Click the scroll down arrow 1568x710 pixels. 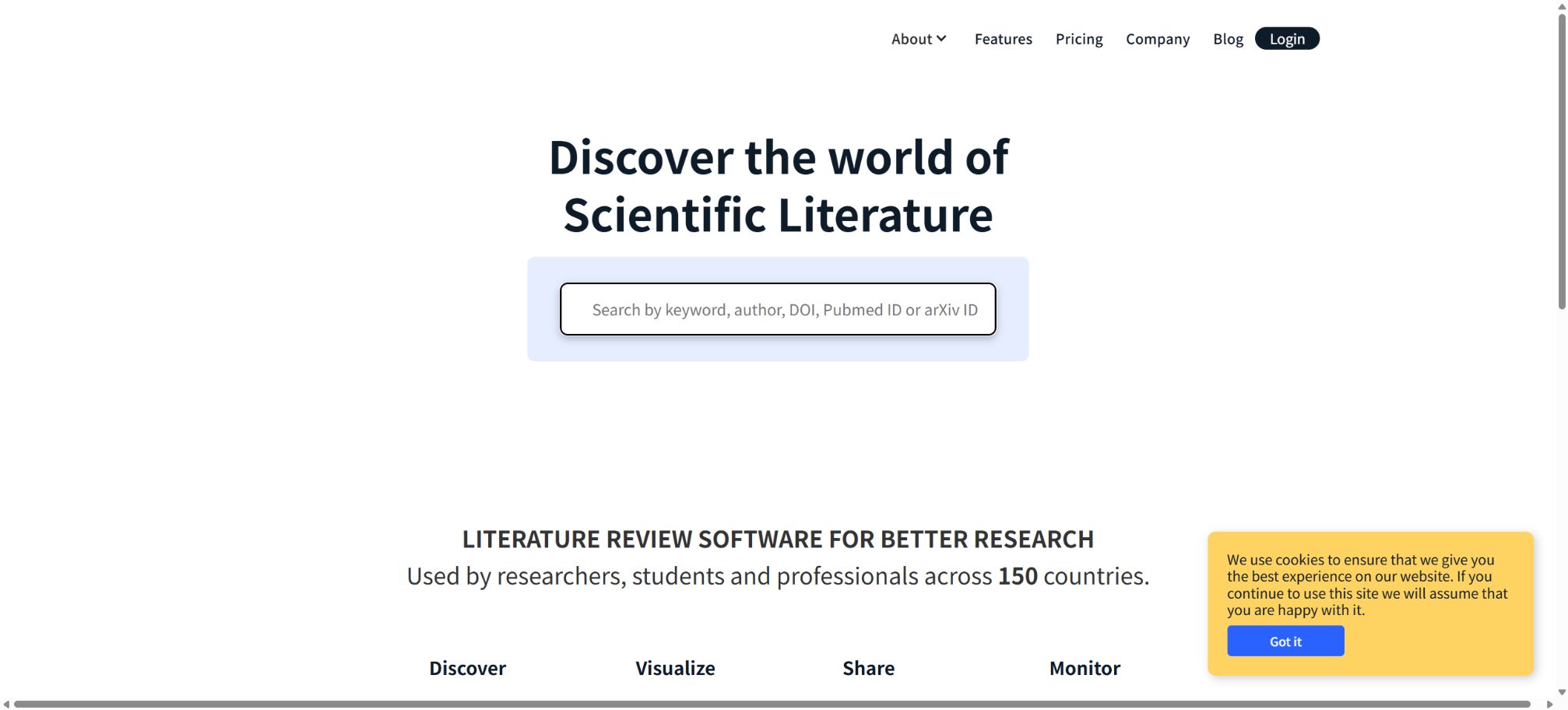pos(1561,692)
